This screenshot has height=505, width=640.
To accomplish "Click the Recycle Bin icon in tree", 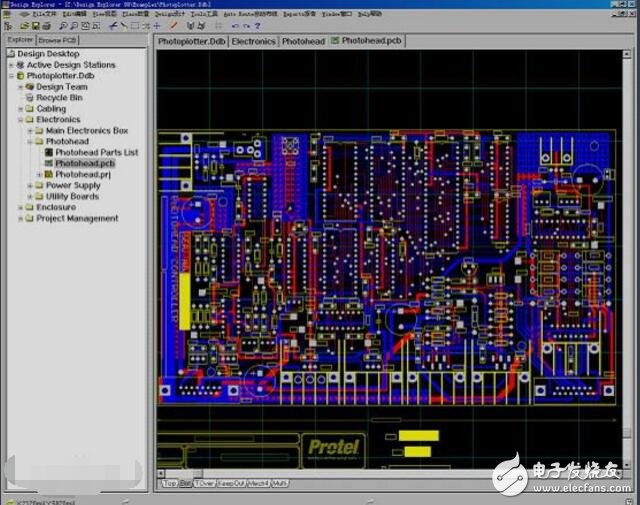I will (30, 98).
